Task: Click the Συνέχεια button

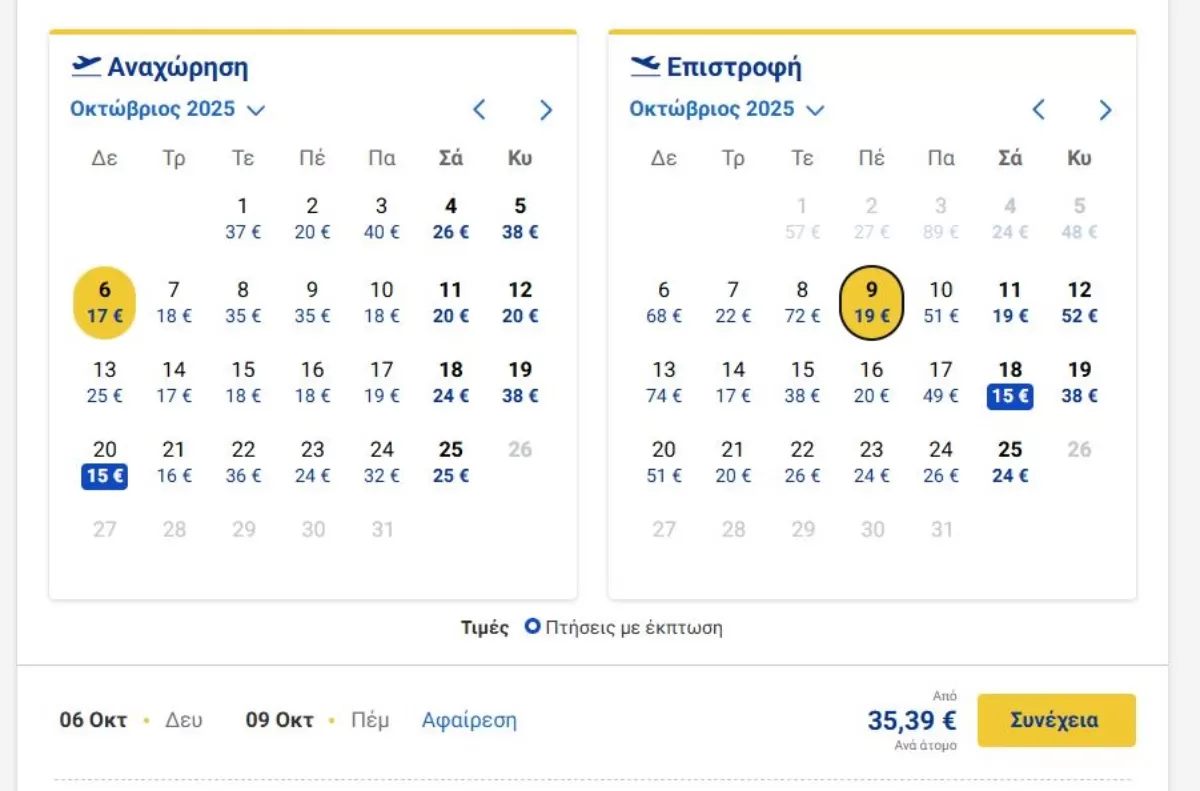Action: pyautogui.click(x=1056, y=720)
